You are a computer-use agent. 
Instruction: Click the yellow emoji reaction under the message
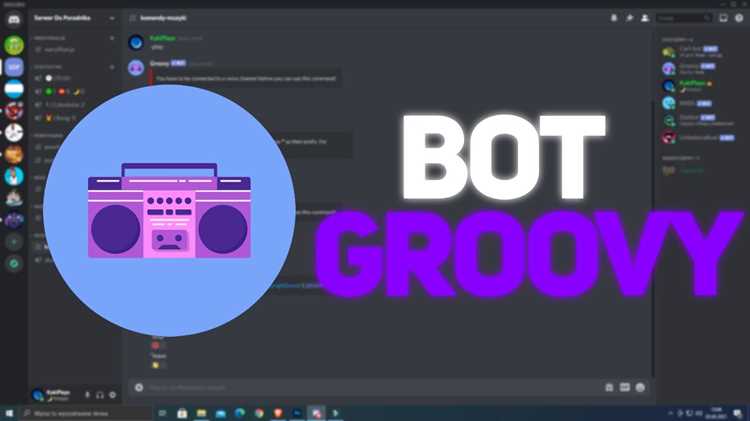155,365
